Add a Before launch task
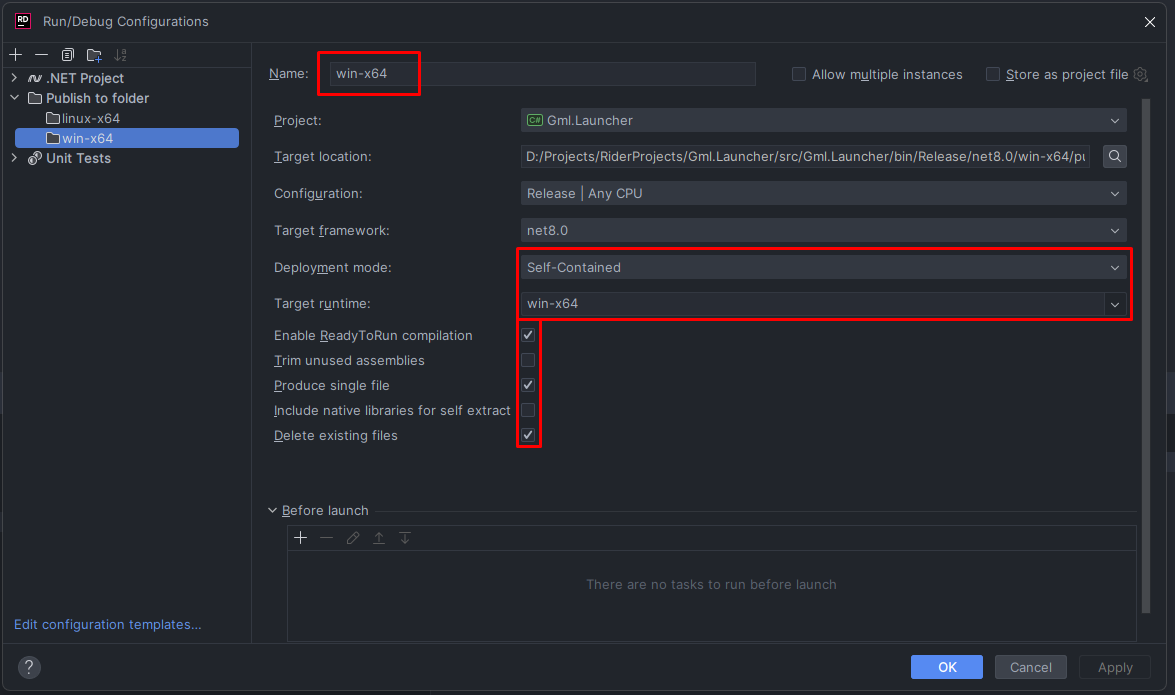The width and height of the screenshot is (1175, 695). point(300,538)
